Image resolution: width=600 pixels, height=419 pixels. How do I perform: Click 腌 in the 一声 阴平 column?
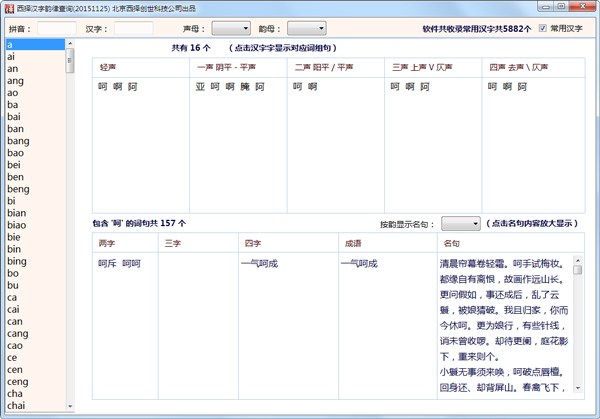point(245,87)
